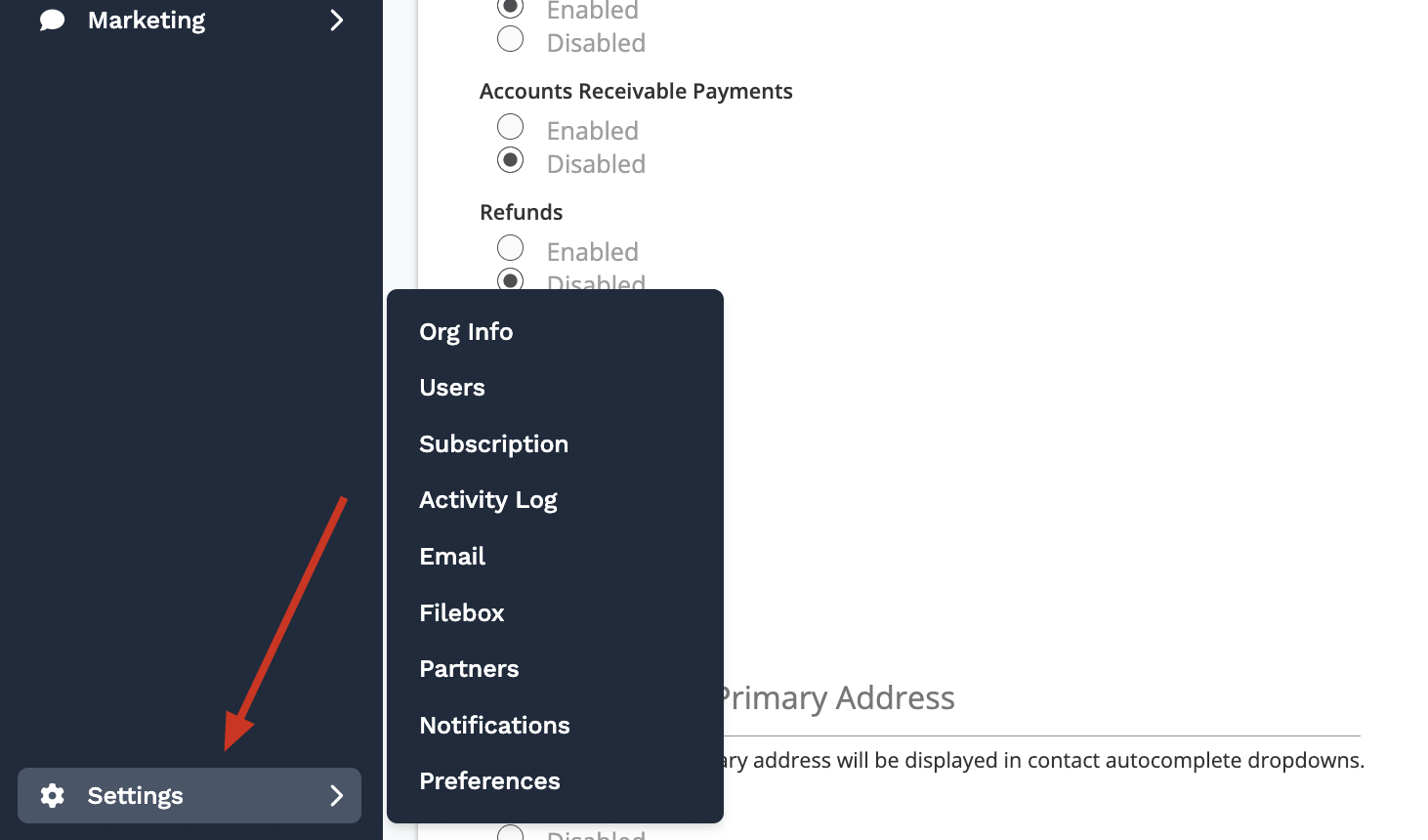Image resolution: width=1428 pixels, height=840 pixels.
Task: Click the Settings gear icon
Action: point(53,796)
